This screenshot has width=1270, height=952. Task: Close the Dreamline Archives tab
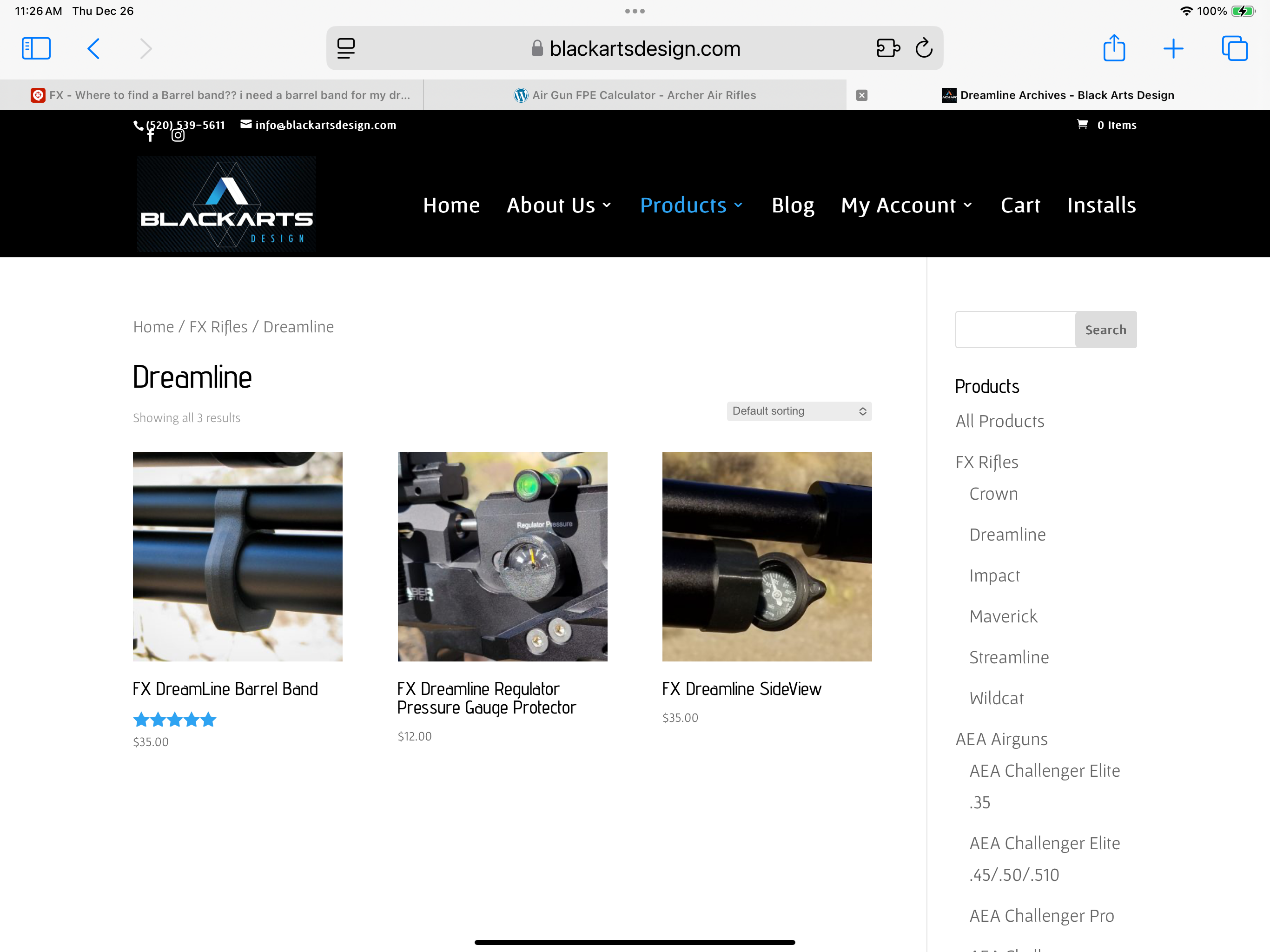point(861,95)
